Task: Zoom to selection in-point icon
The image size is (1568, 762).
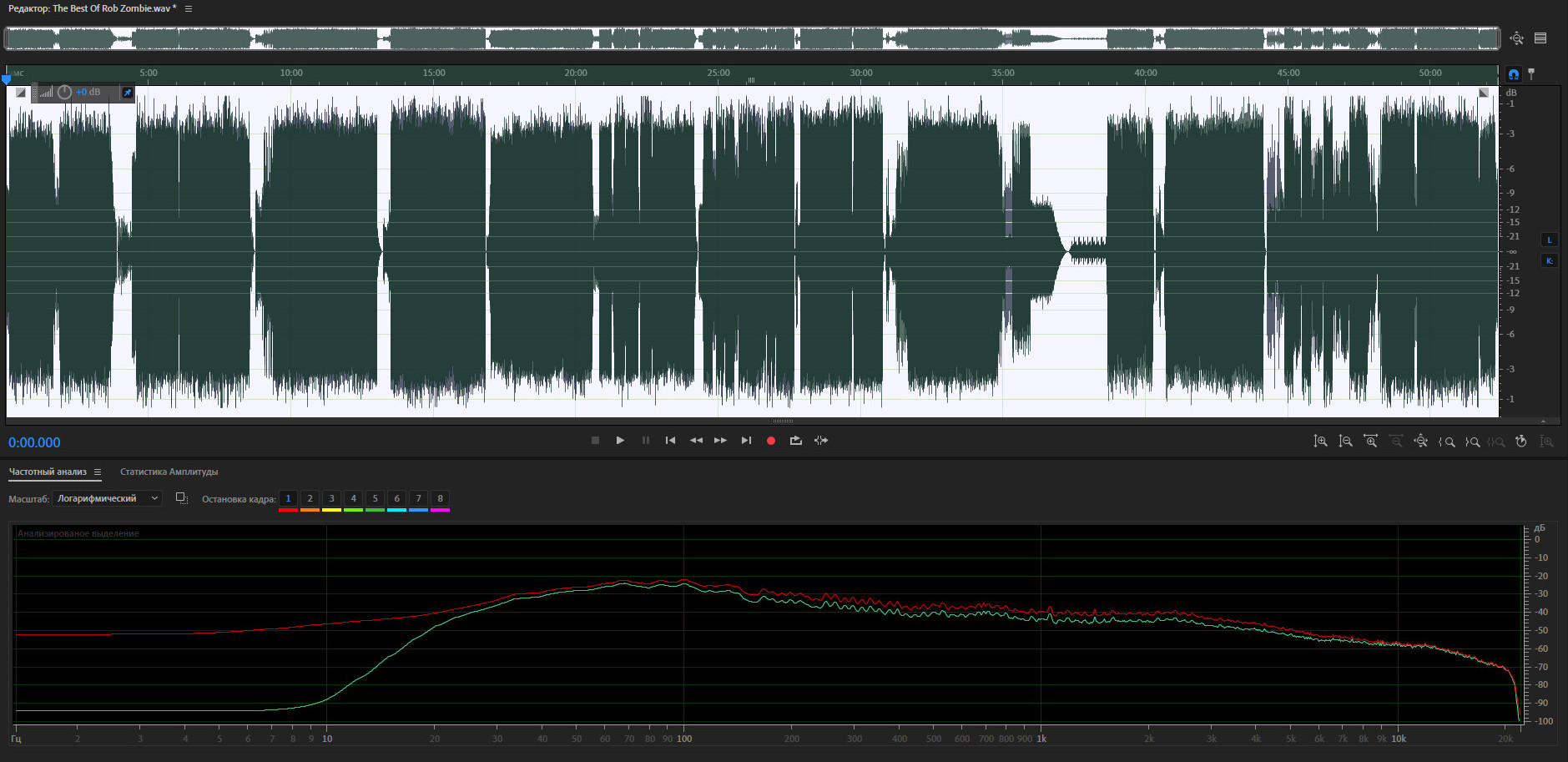Action: [1447, 442]
